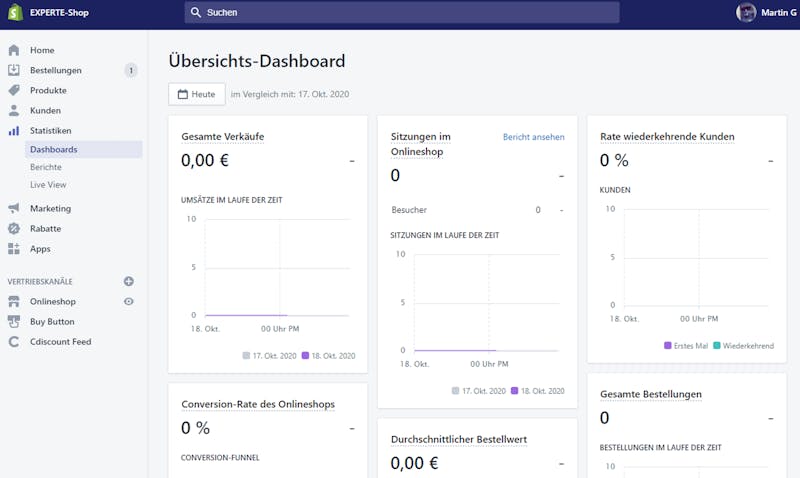Open Rabatte section
Image resolution: width=800 pixels, height=478 pixels.
[45, 229]
